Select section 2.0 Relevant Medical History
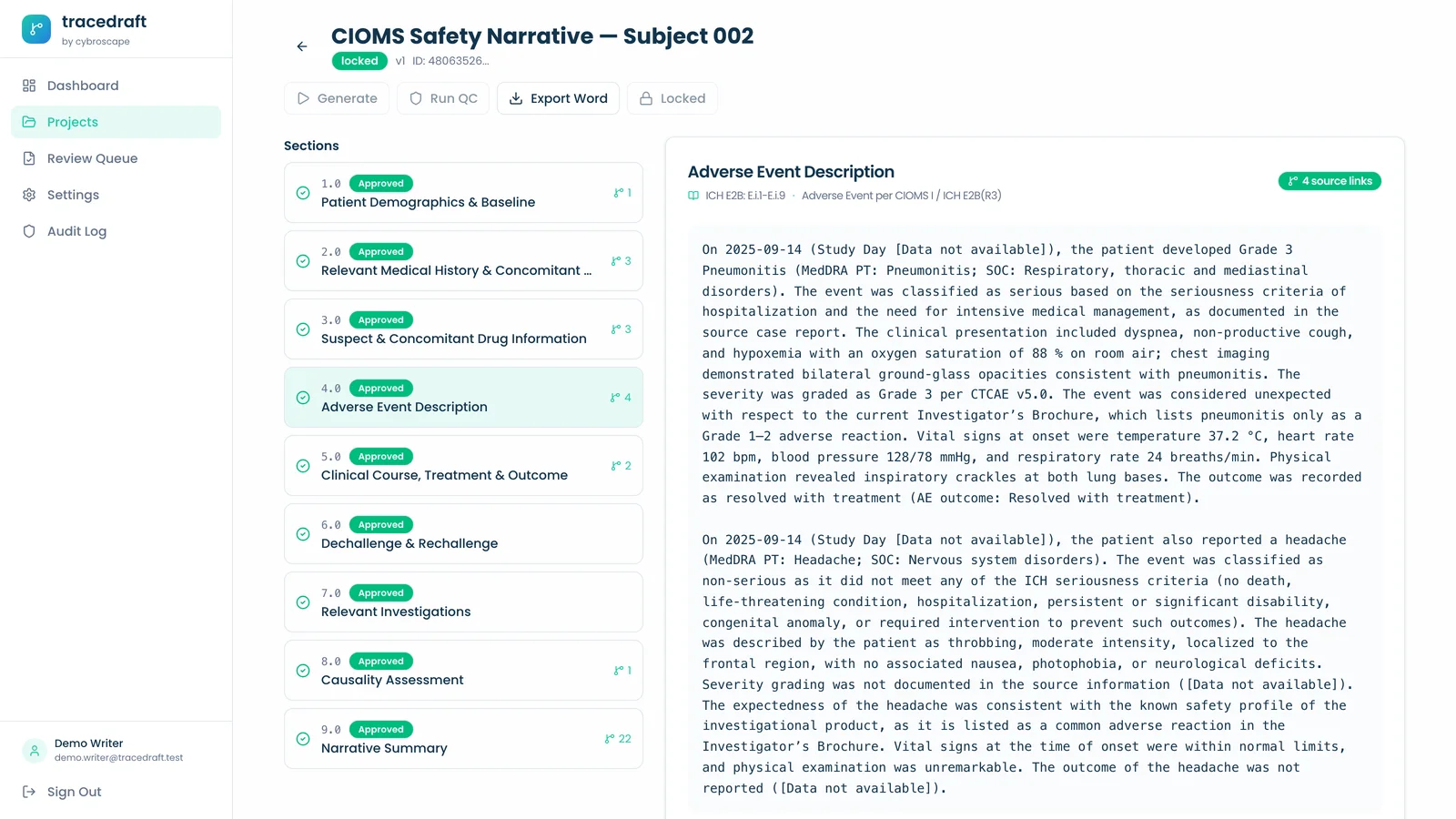 [463, 261]
